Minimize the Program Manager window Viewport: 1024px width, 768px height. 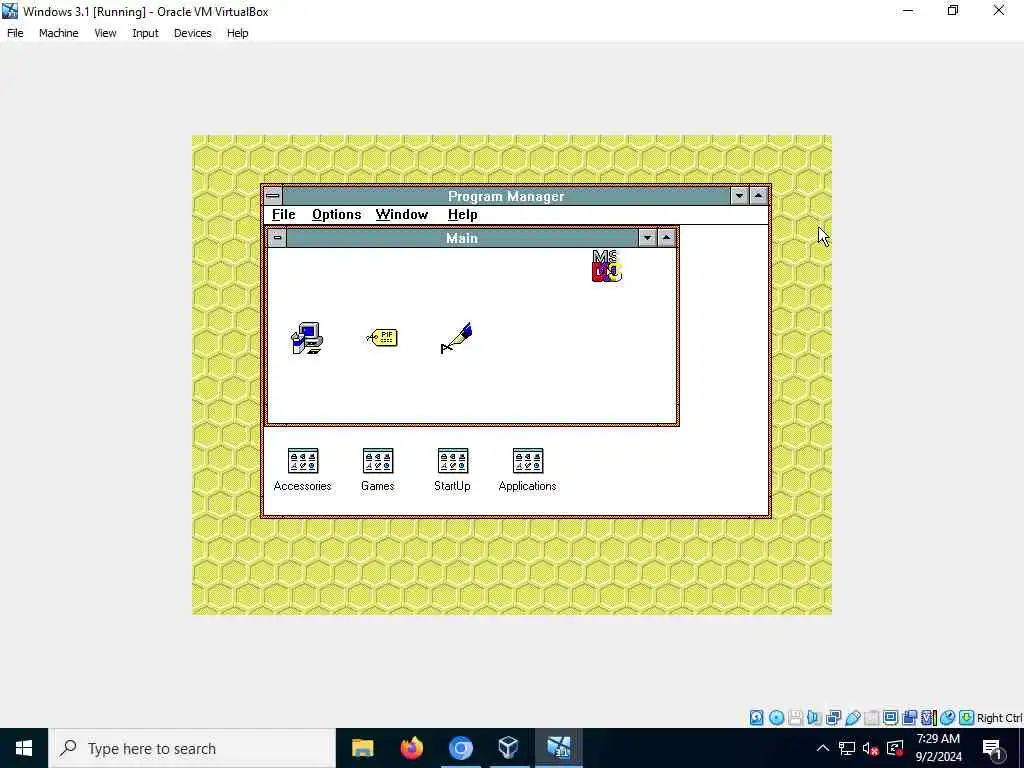point(739,196)
